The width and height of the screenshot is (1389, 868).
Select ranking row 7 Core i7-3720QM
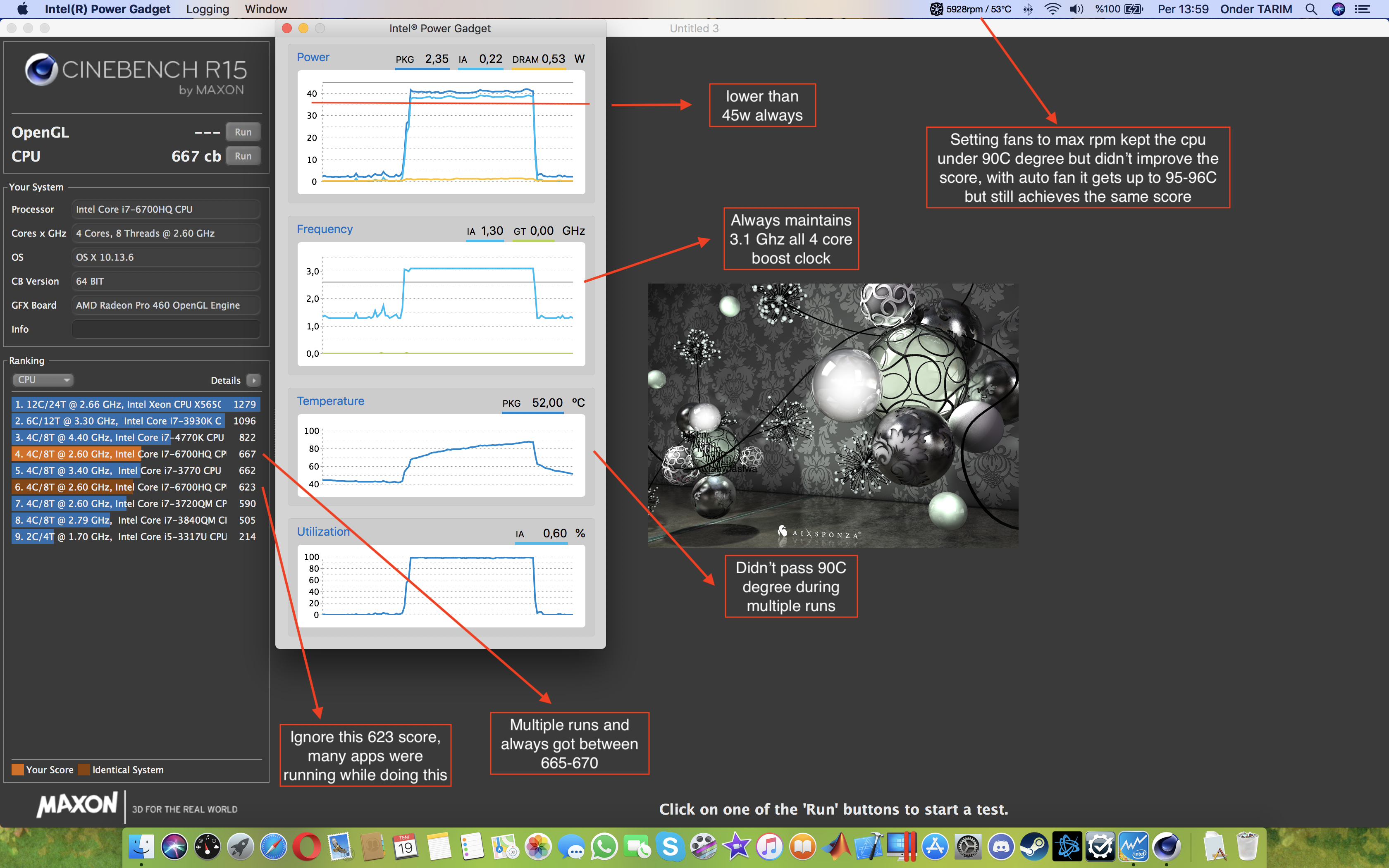(x=136, y=504)
